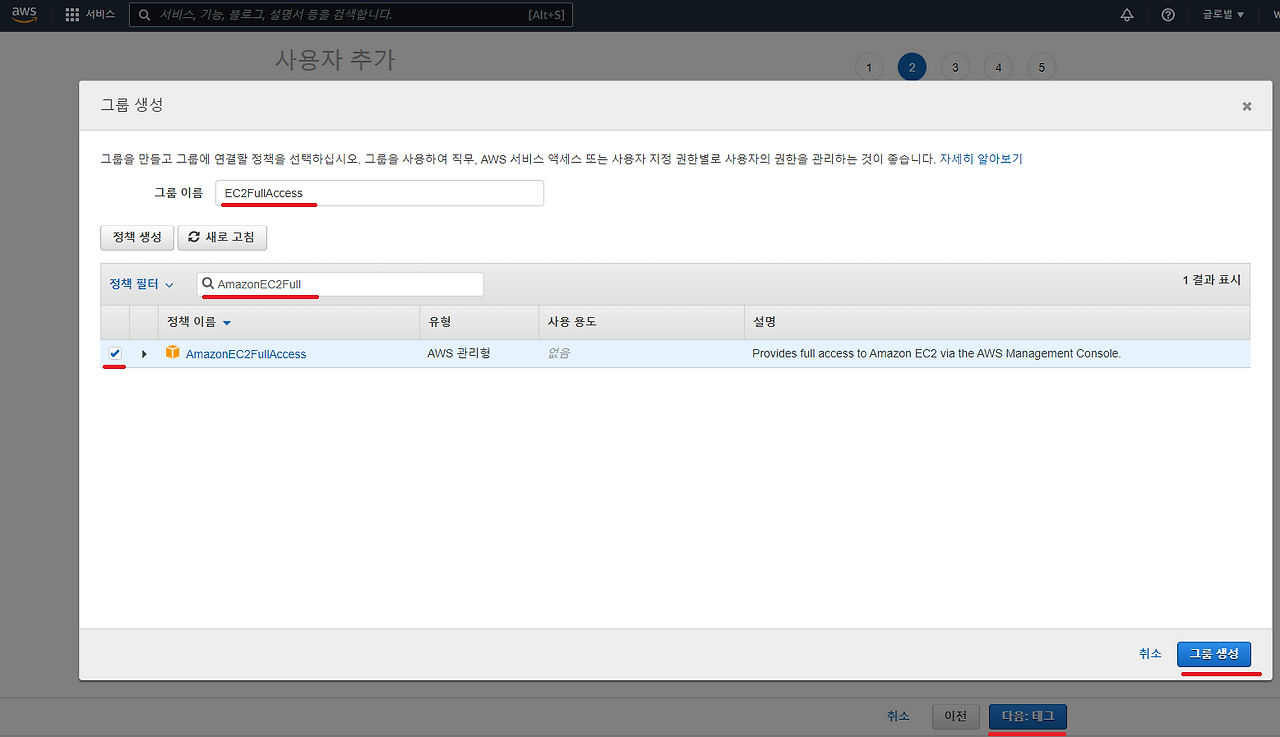Open the notifications bell icon
Viewport: 1280px width, 737px height.
[1127, 15]
